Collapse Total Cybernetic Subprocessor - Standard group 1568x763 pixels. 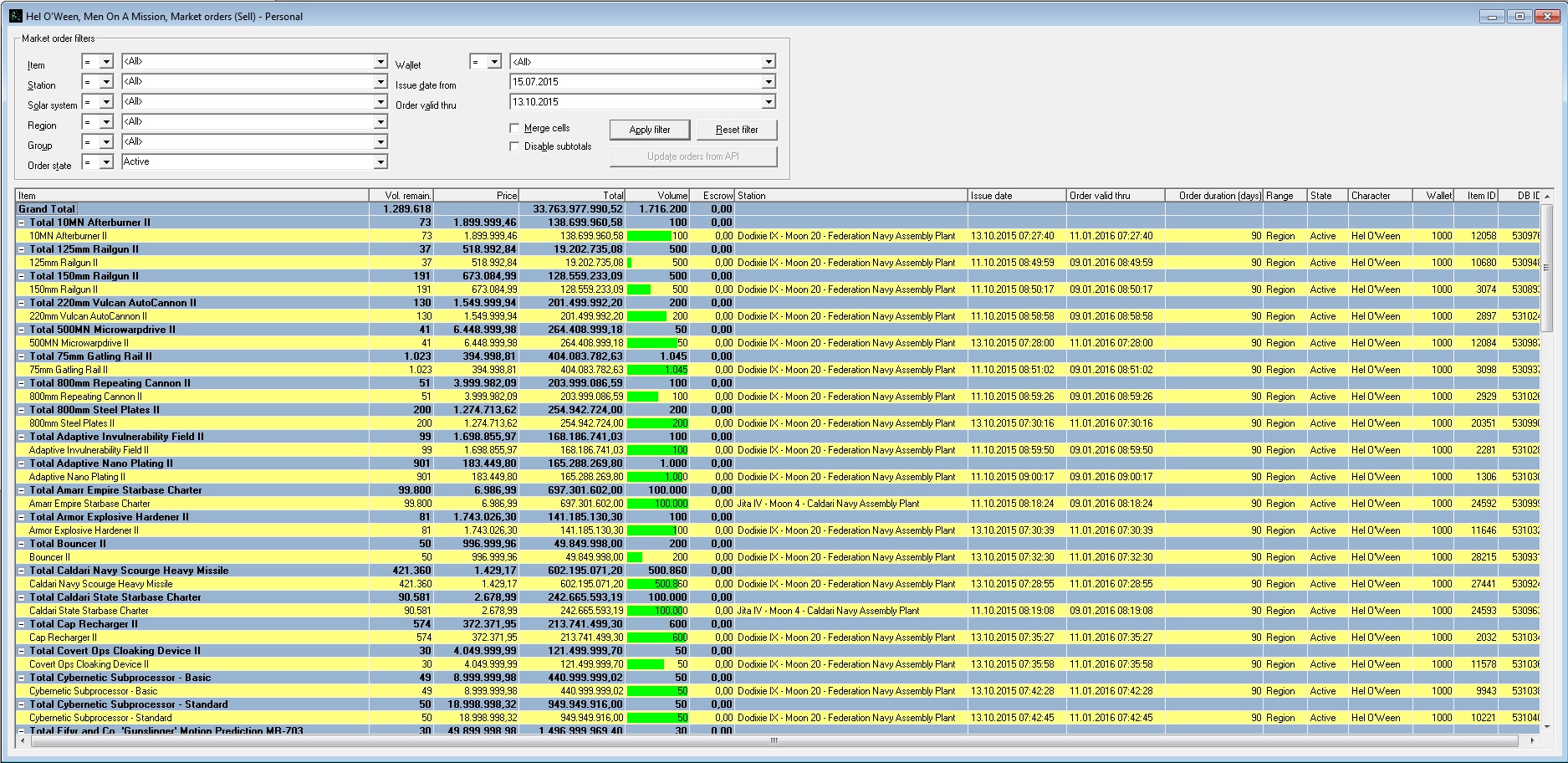click(x=22, y=704)
